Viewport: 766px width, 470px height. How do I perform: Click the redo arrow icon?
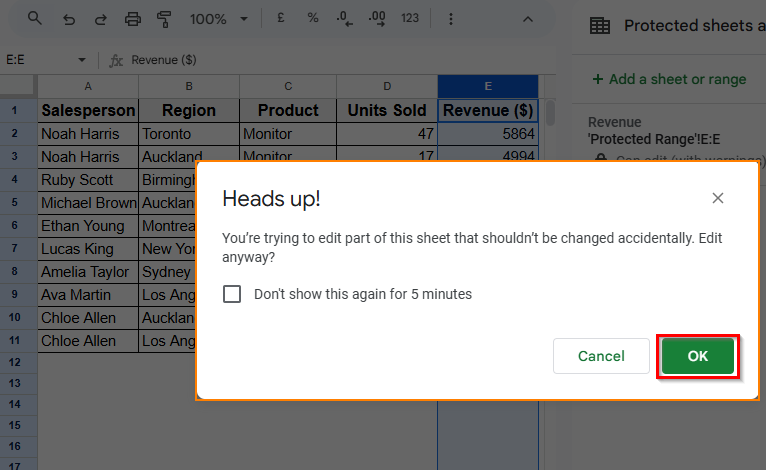pos(100,19)
